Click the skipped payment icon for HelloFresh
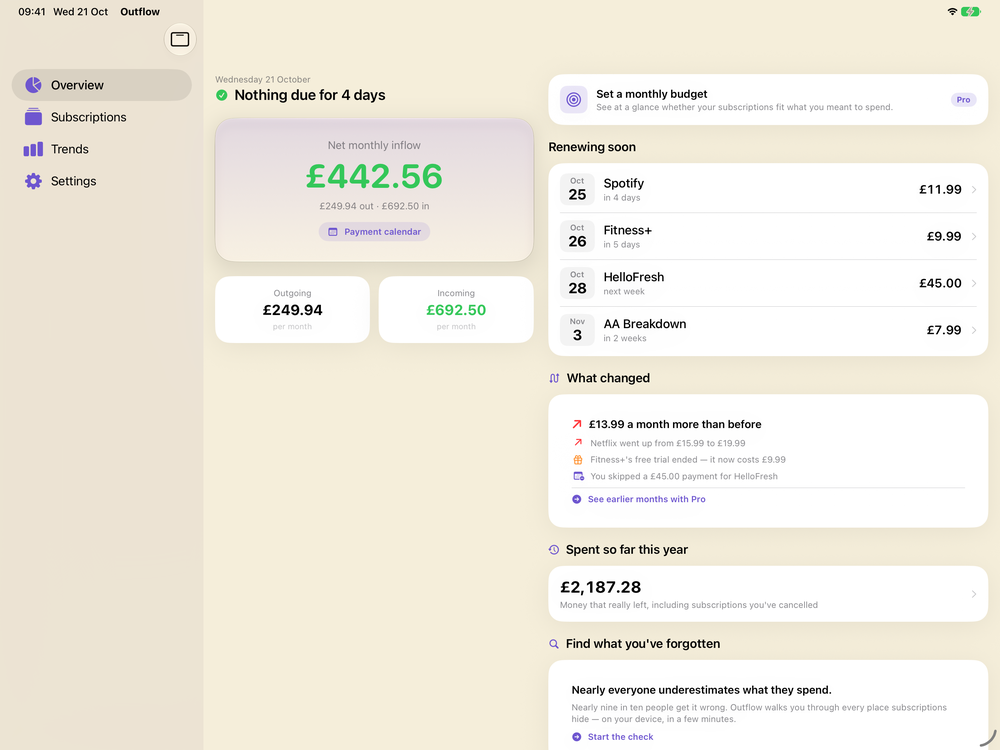The width and height of the screenshot is (1000, 750). [578, 476]
